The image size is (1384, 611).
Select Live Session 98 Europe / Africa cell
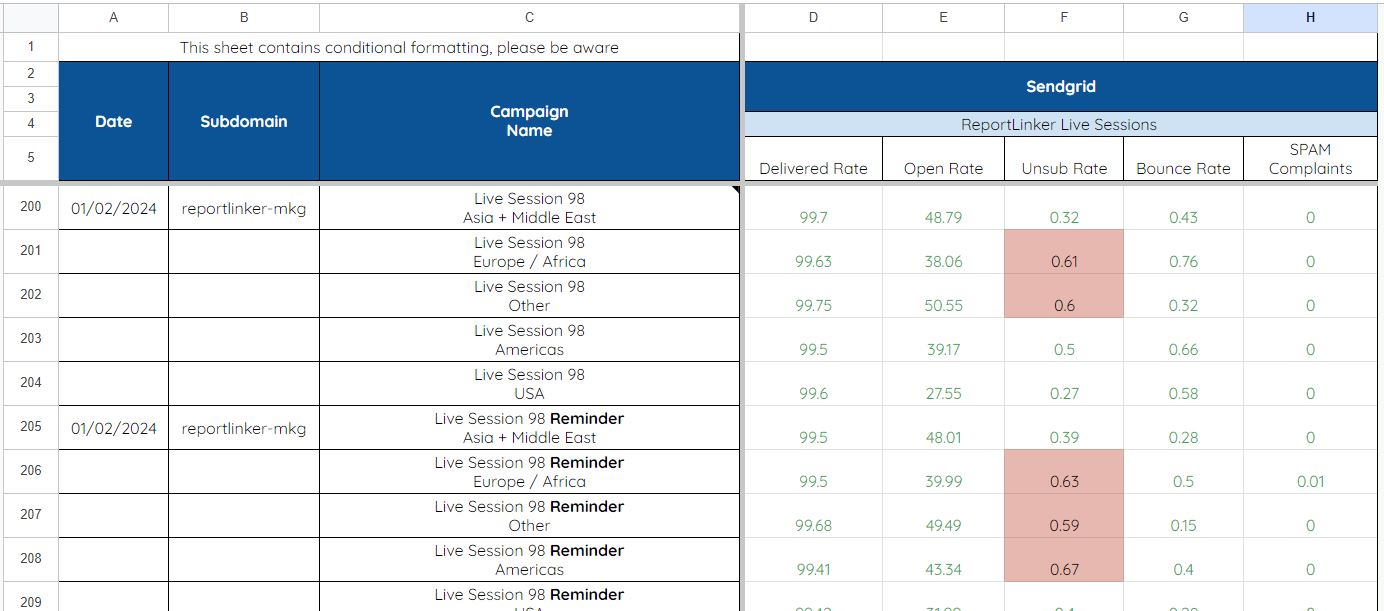tap(529, 252)
